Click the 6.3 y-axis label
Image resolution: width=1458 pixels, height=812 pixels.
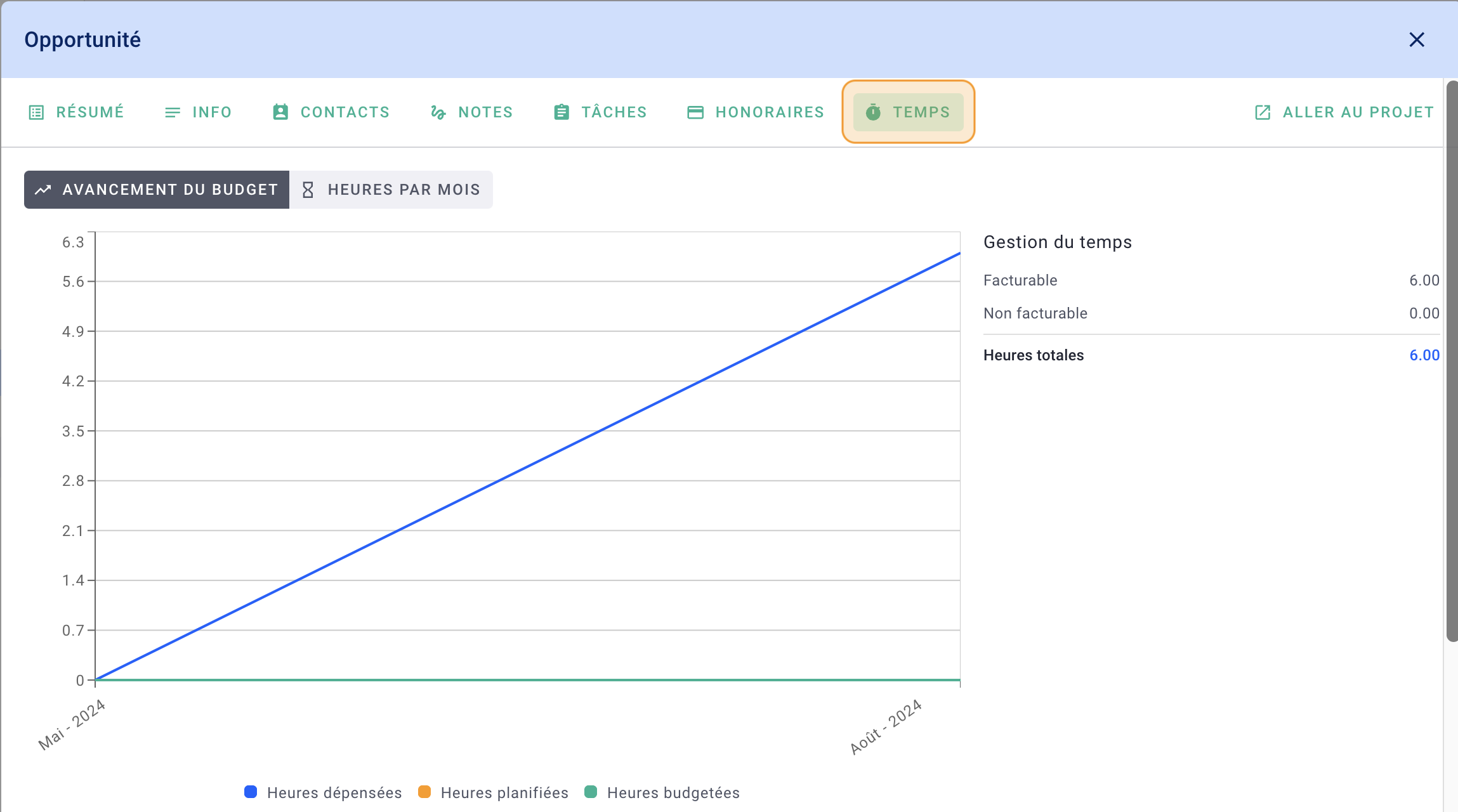click(73, 242)
